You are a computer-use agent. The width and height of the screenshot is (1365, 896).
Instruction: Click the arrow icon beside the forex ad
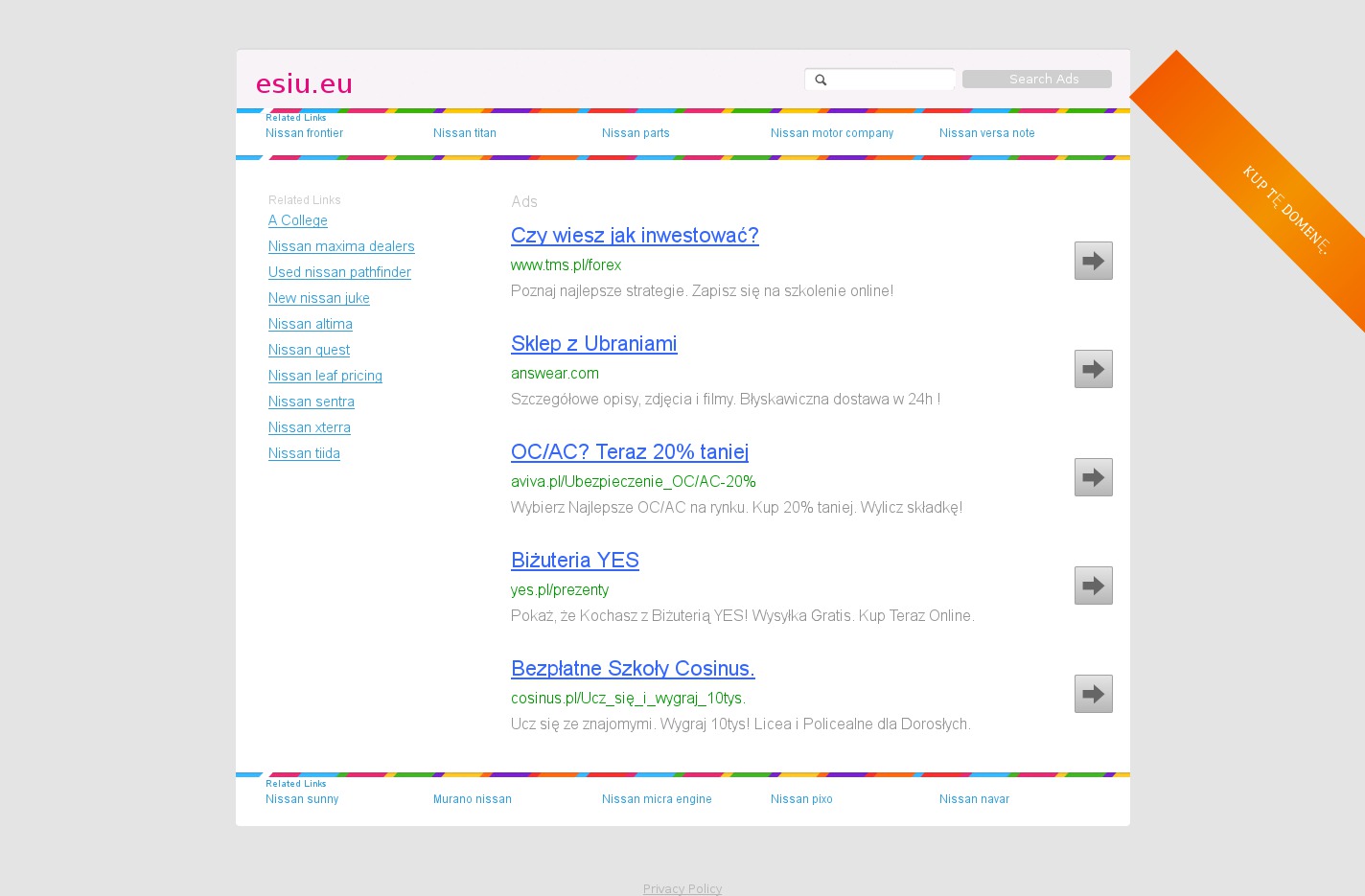tap(1093, 261)
